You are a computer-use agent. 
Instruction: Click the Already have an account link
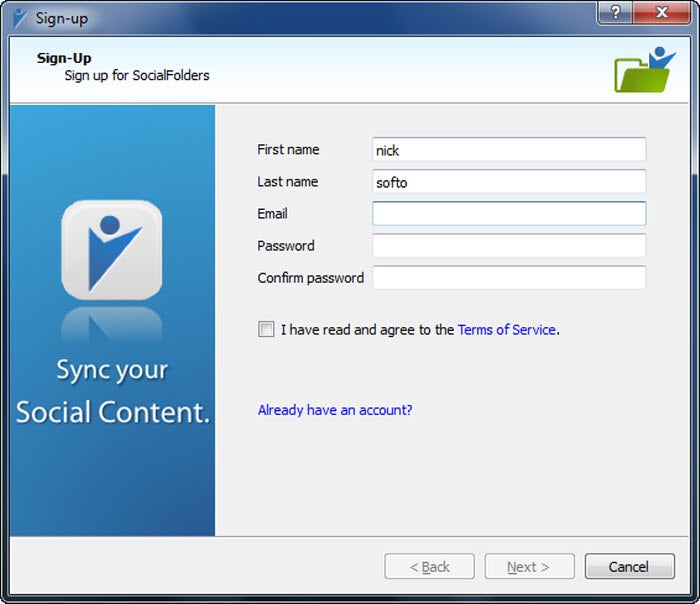pyautogui.click(x=335, y=410)
